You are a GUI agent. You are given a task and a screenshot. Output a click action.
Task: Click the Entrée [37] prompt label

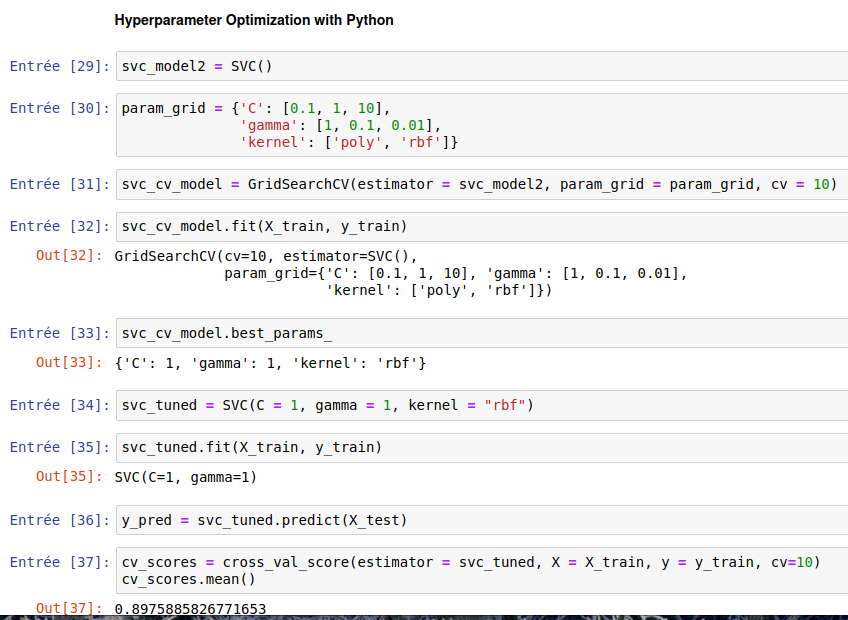click(59, 562)
